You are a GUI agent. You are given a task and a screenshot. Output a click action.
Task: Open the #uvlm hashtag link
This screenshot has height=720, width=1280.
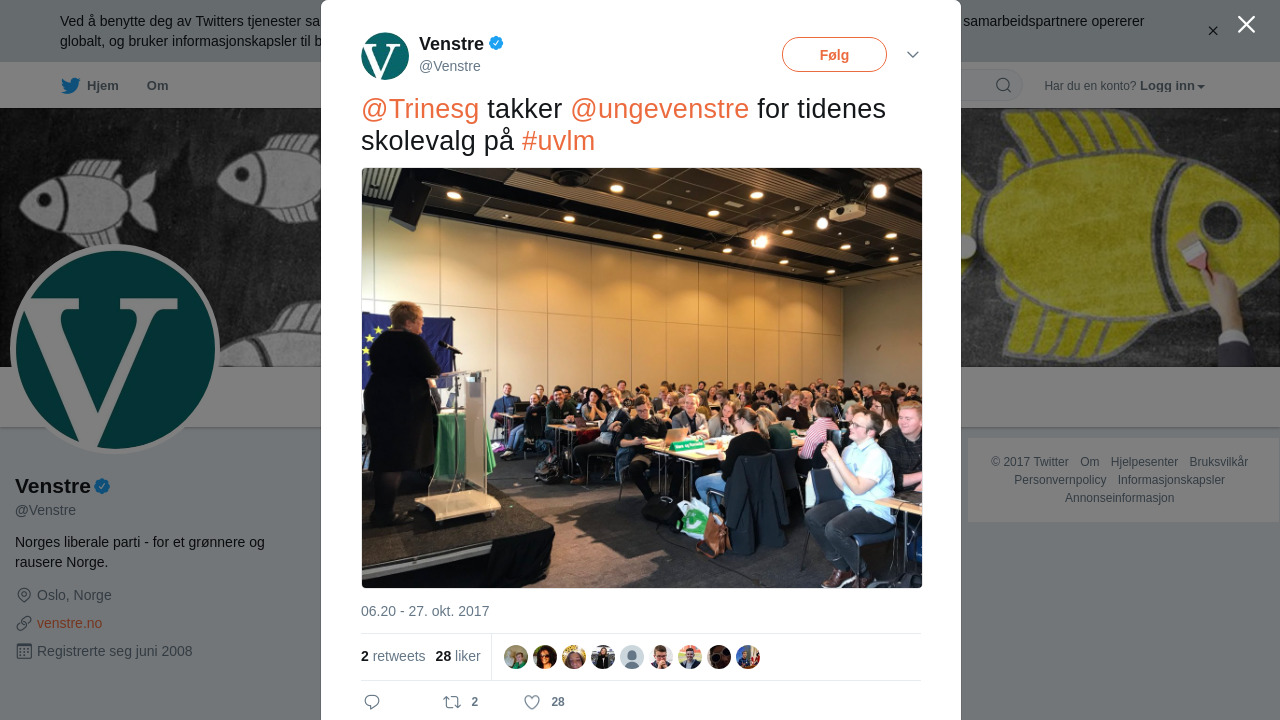(558, 141)
